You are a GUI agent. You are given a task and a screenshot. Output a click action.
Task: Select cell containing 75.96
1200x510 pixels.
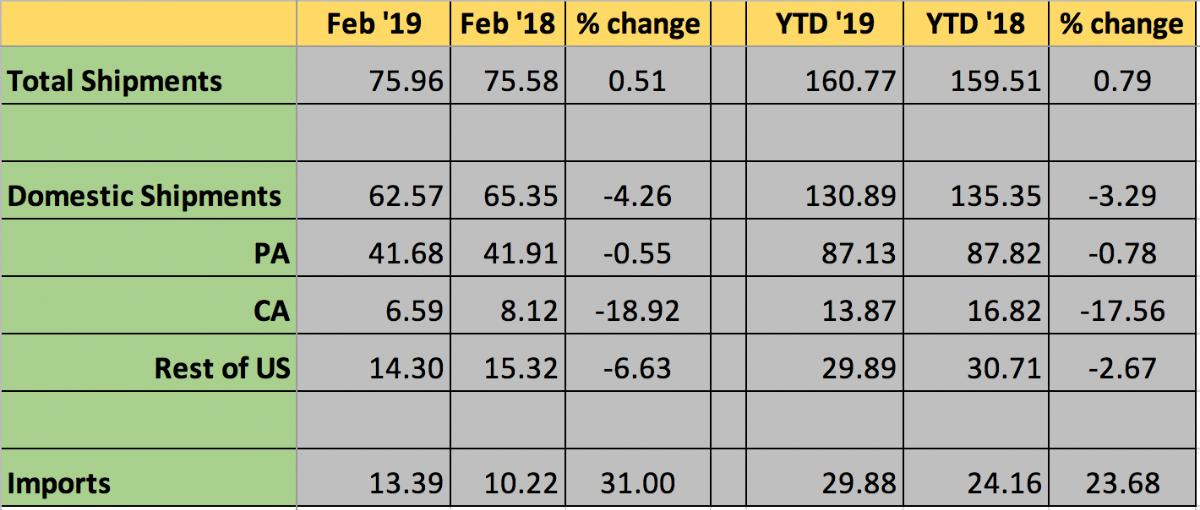coord(407,81)
